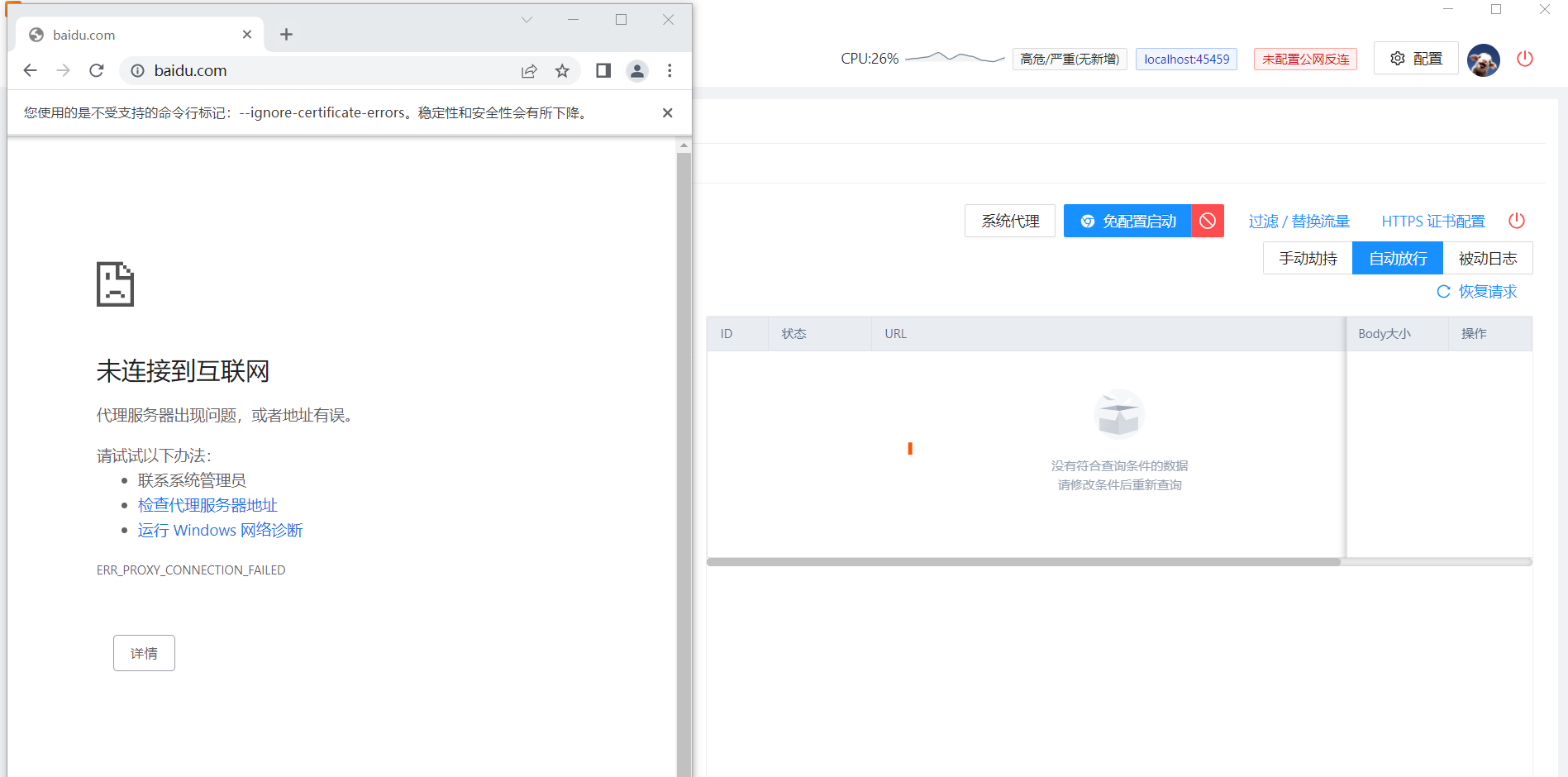Open Chrome's three-dot menu
Screen dimensions: 1568x777
(x=670, y=70)
